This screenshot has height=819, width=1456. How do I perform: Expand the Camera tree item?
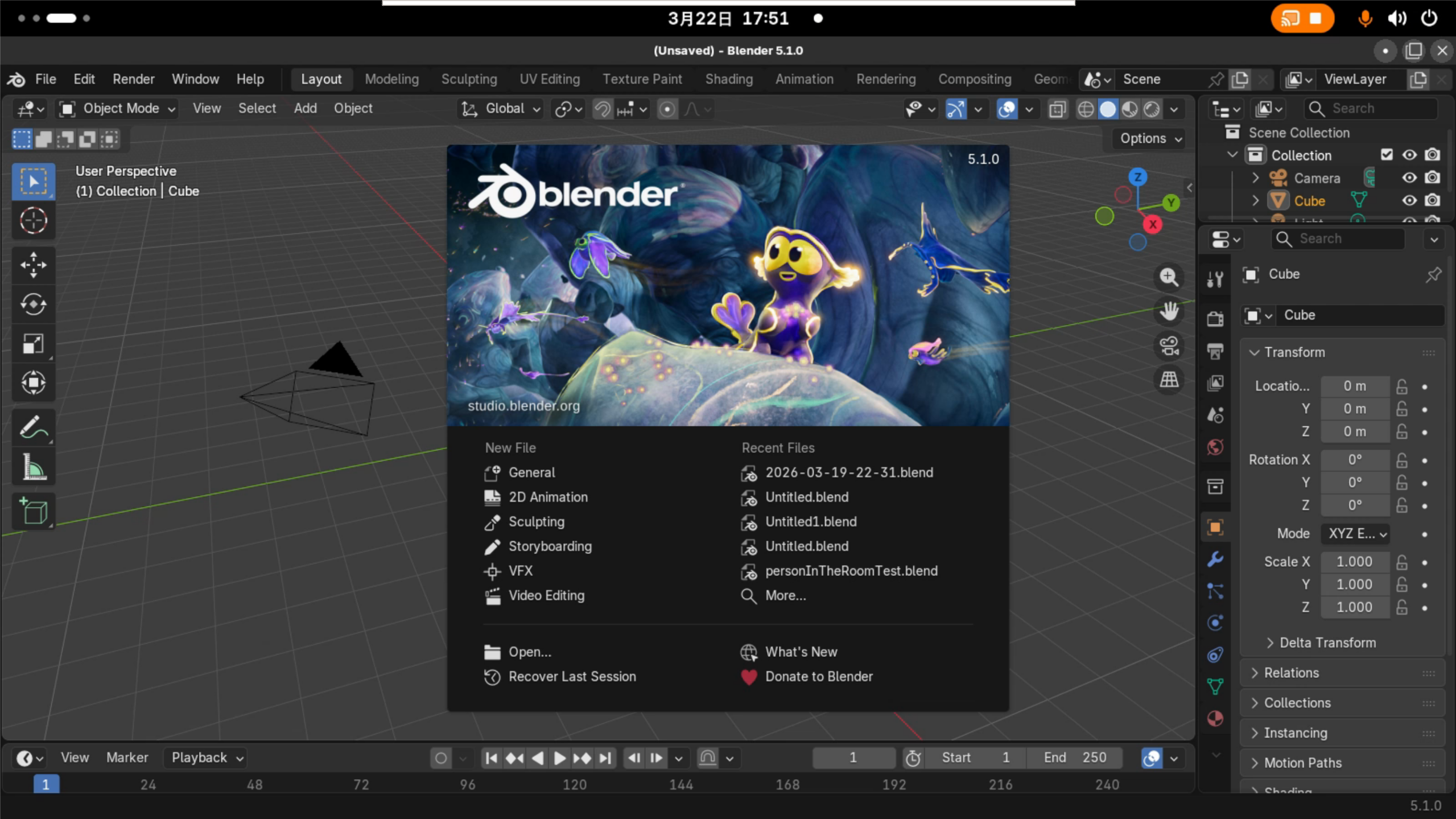point(1256,178)
